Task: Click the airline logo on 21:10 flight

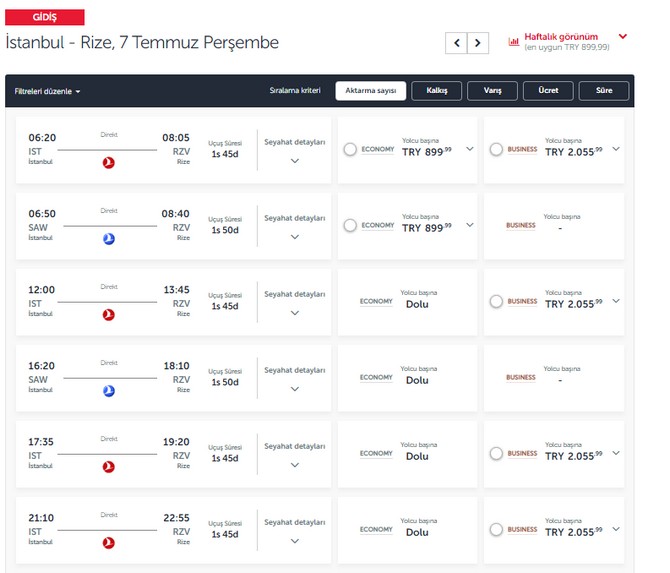Action: coord(109,542)
